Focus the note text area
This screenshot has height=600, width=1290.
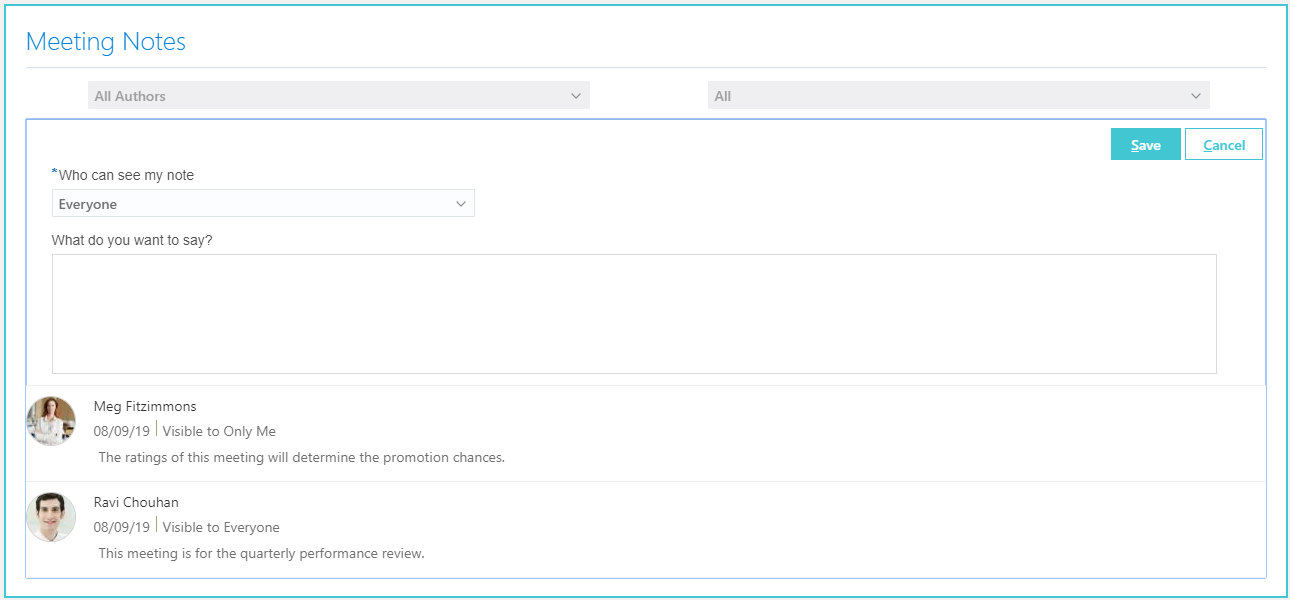634,314
